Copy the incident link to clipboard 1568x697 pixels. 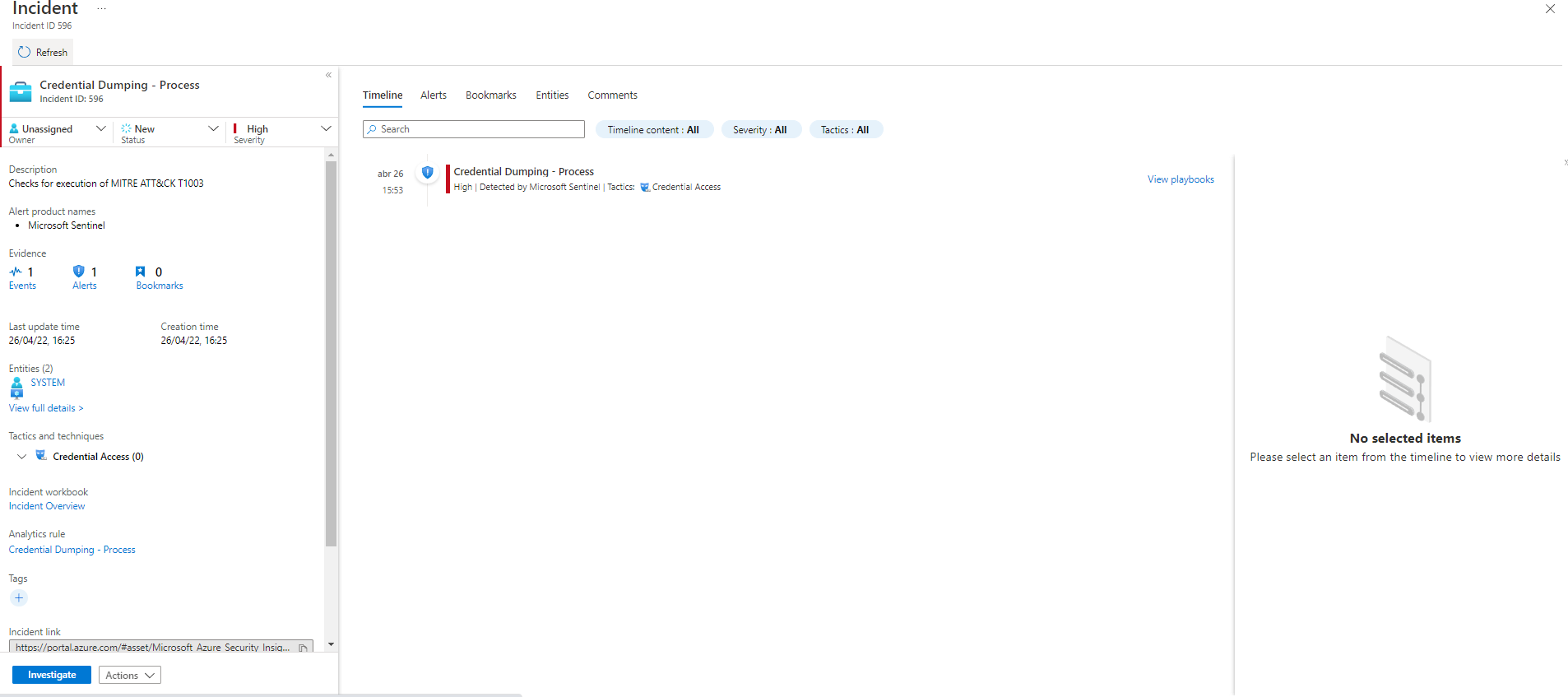303,648
